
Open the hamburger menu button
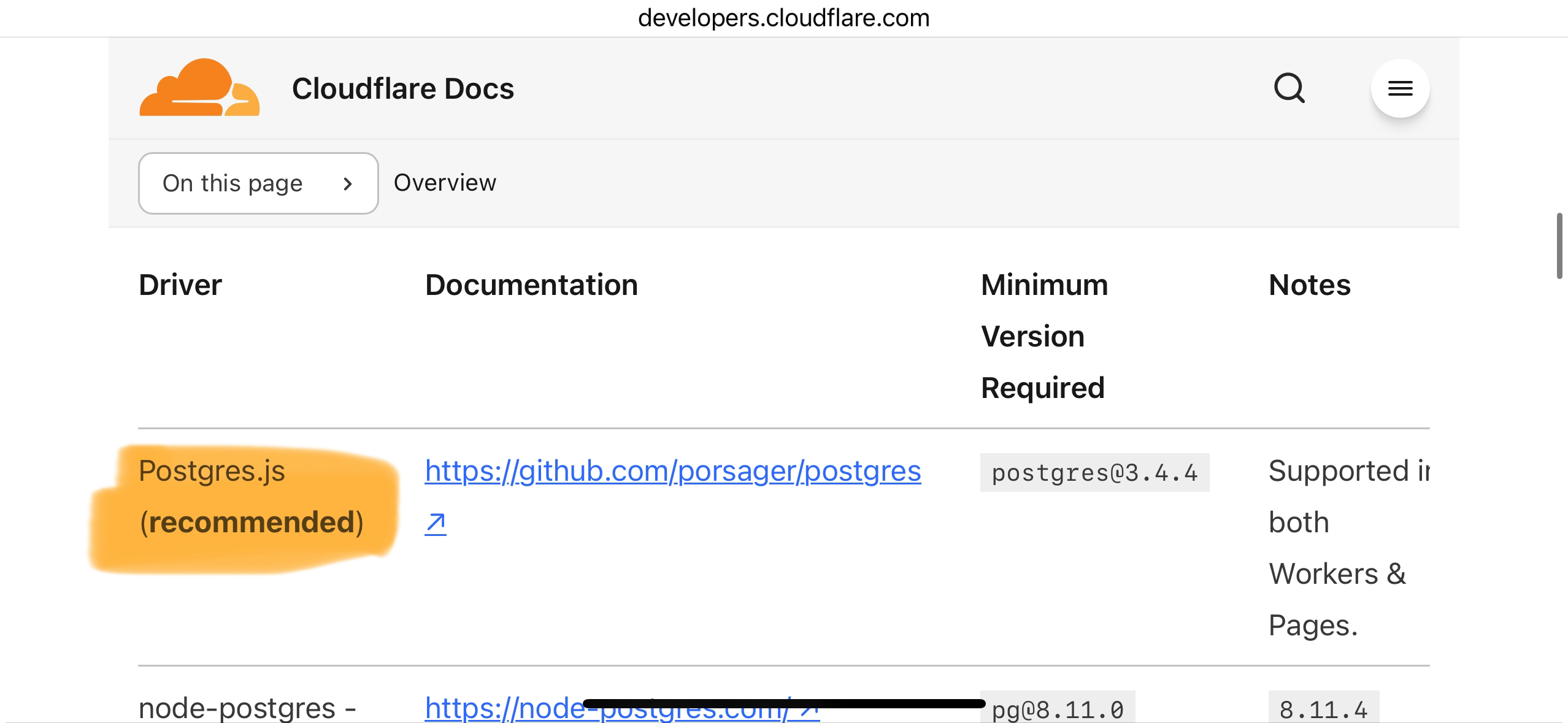click(1400, 88)
